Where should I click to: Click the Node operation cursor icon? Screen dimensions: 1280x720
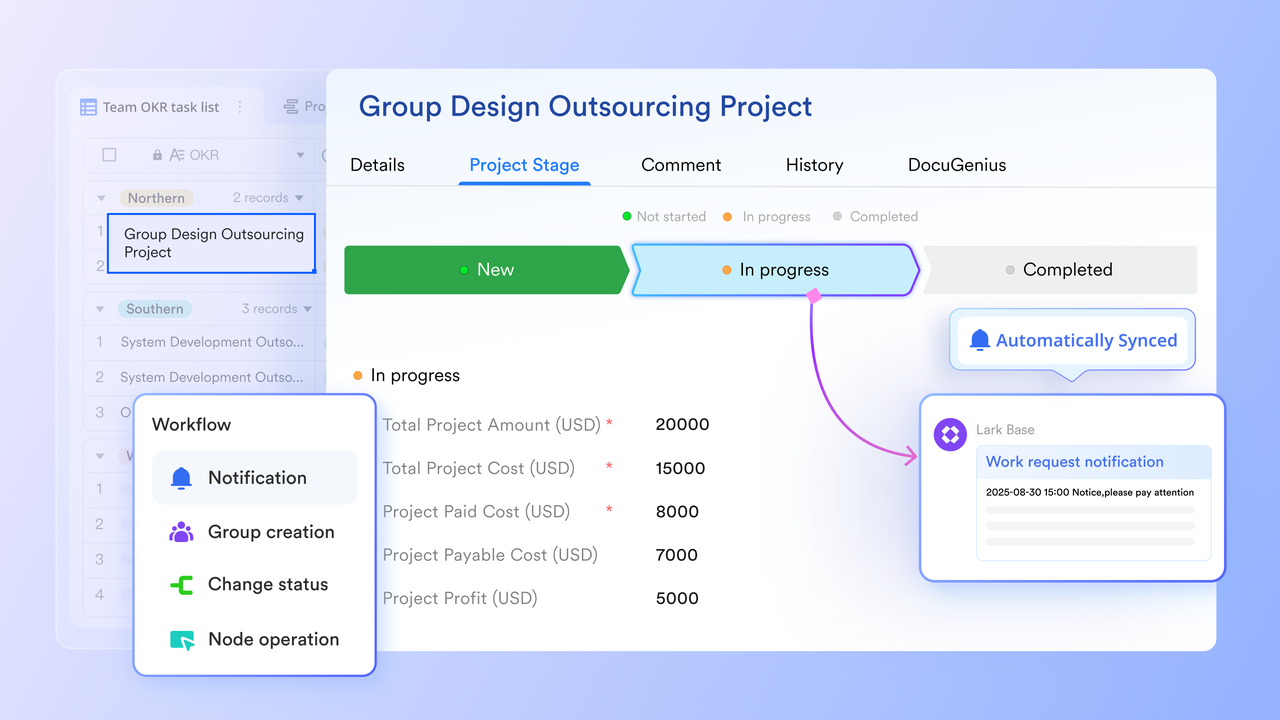(x=181, y=640)
